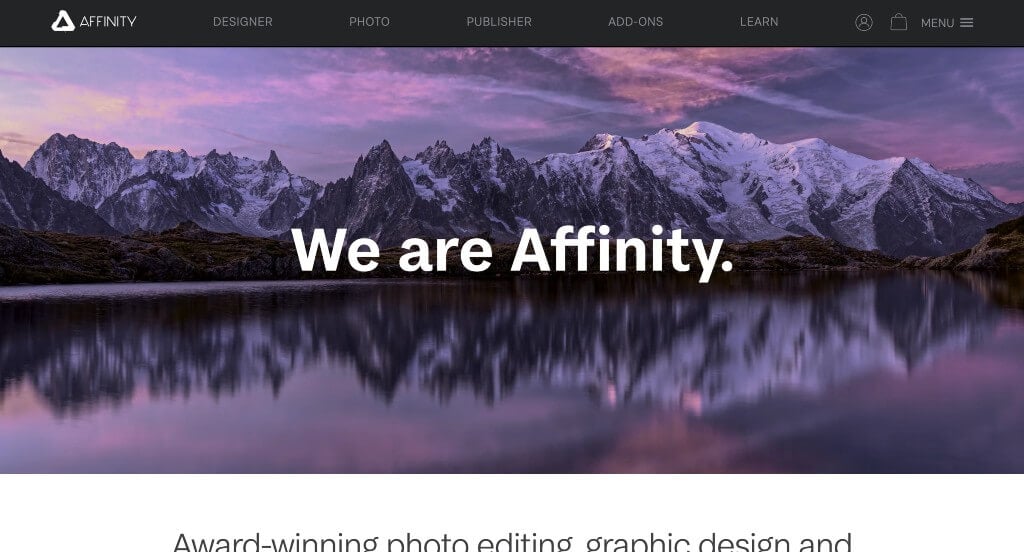1024x552 pixels.
Task: Select Publisher in the top navigation
Action: 499,22
